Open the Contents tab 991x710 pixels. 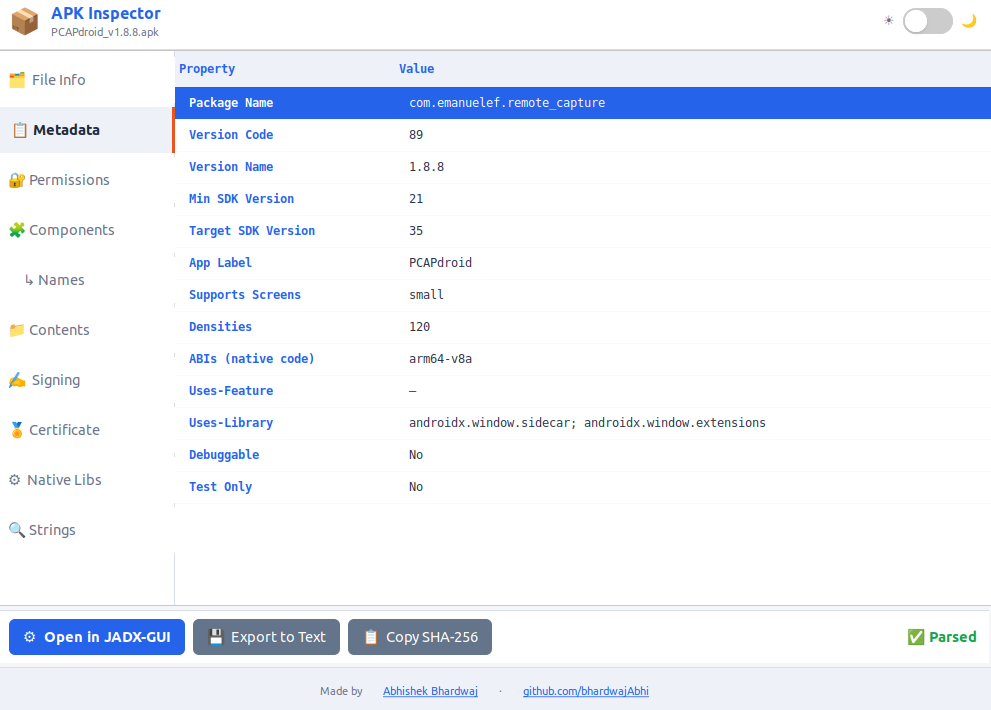click(x=87, y=329)
